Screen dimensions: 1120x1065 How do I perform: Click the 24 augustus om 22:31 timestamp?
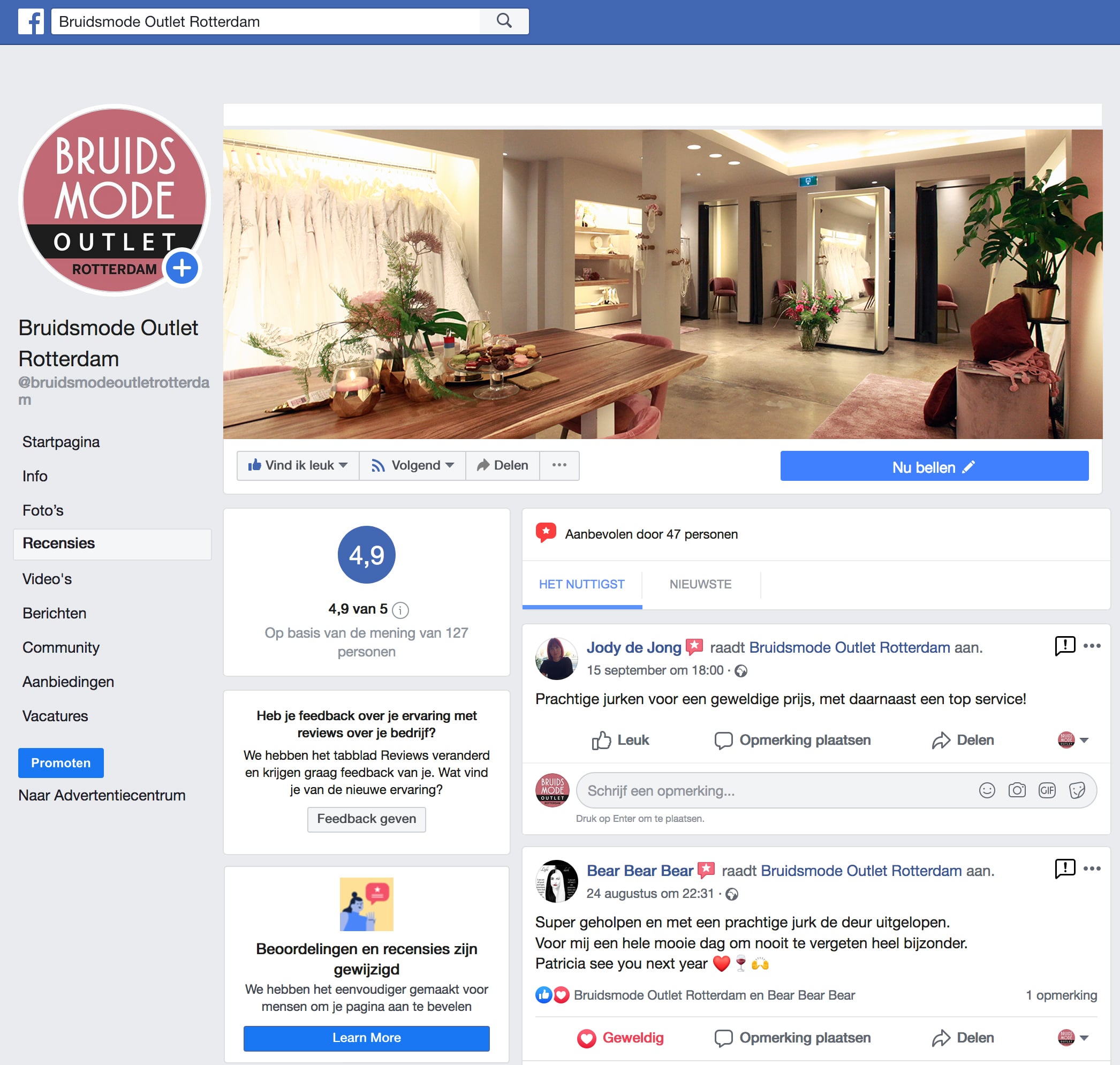[x=650, y=893]
